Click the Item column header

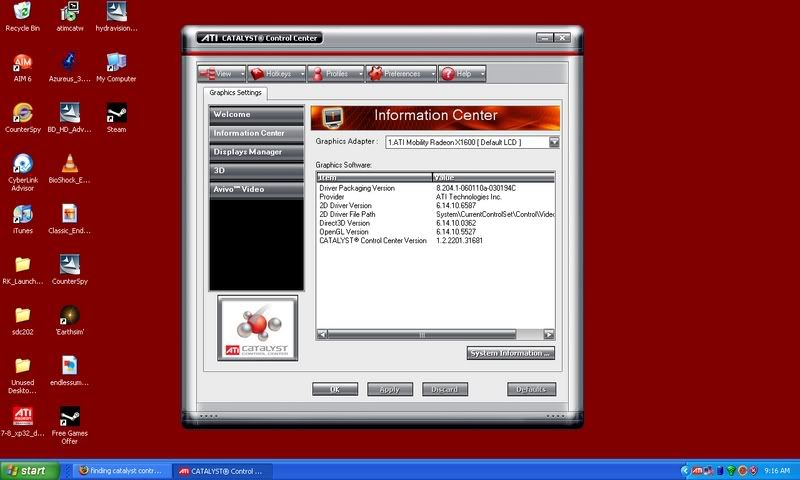click(374, 177)
